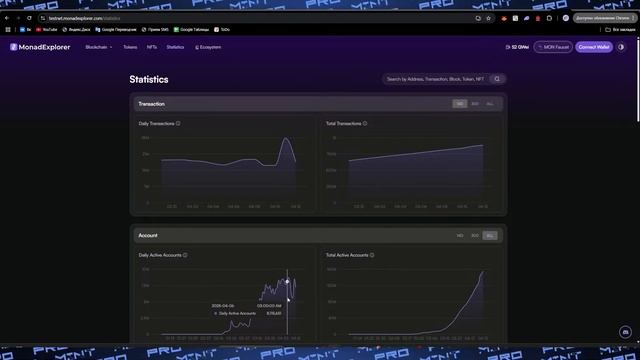Click the Account section header
Screen dimensions: 640x360
pyautogui.click(x=318, y=236)
